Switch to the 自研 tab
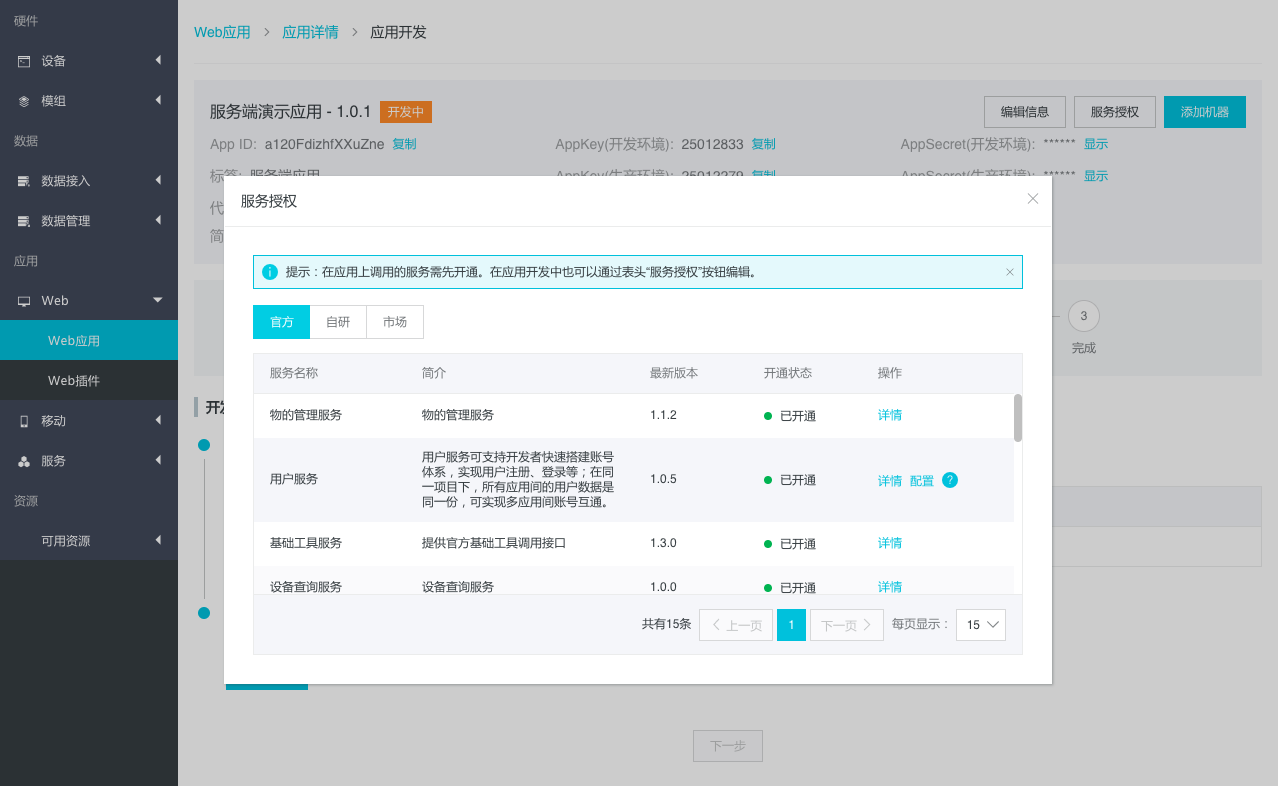Image resolution: width=1278 pixels, height=786 pixels. tap(338, 322)
